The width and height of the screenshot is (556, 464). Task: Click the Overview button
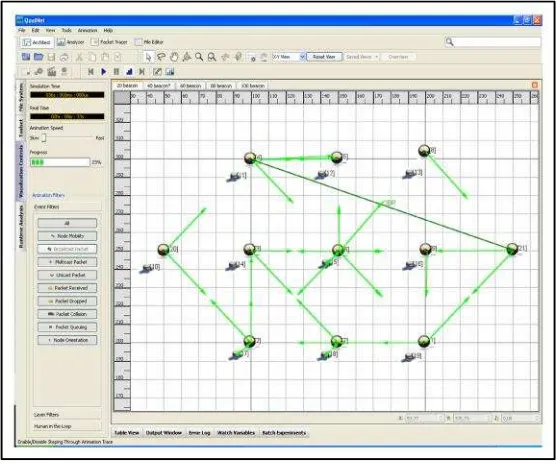398,57
